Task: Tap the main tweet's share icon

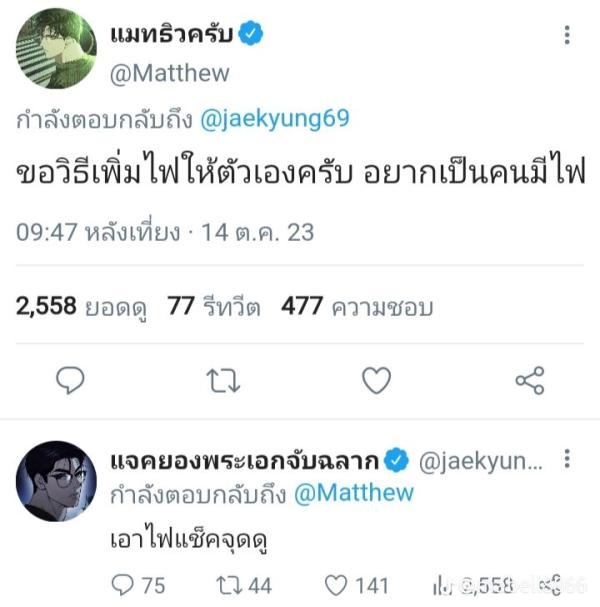Action: [530, 380]
